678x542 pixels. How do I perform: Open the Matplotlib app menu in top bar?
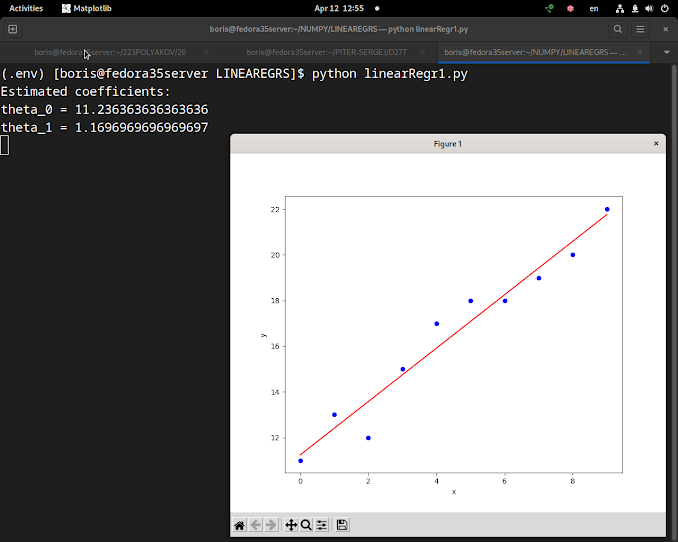click(x=86, y=8)
